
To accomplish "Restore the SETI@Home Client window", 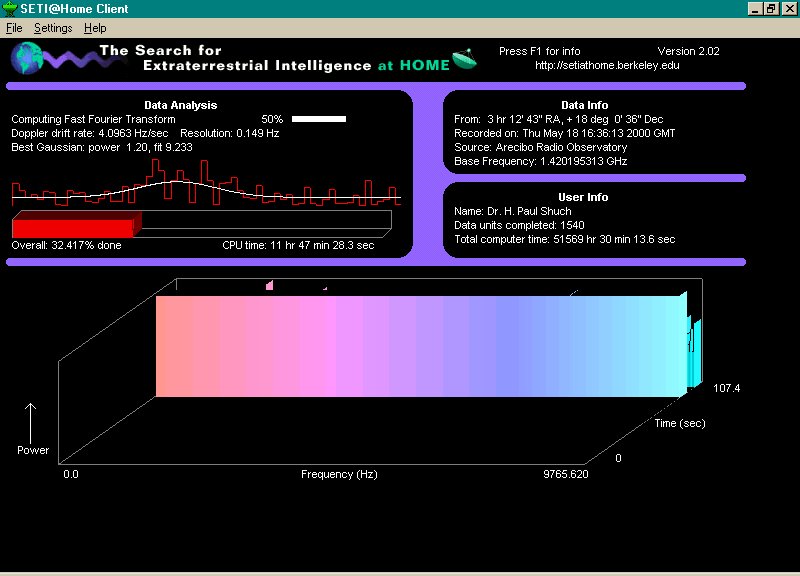I will pyautogui.click(x=771, y=9).
